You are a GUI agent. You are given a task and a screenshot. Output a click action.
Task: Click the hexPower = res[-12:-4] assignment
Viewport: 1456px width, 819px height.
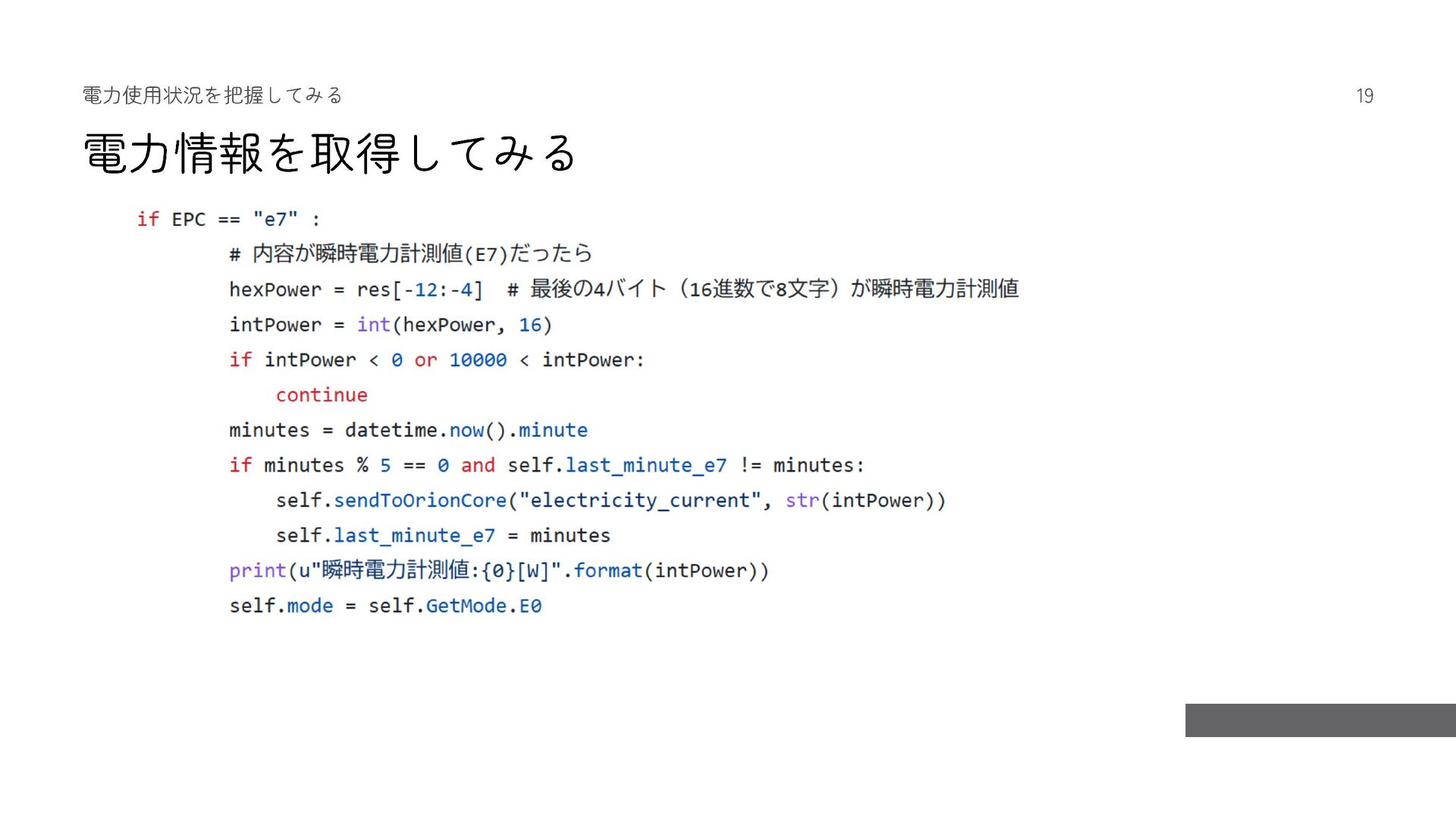(x=356, y=290)
